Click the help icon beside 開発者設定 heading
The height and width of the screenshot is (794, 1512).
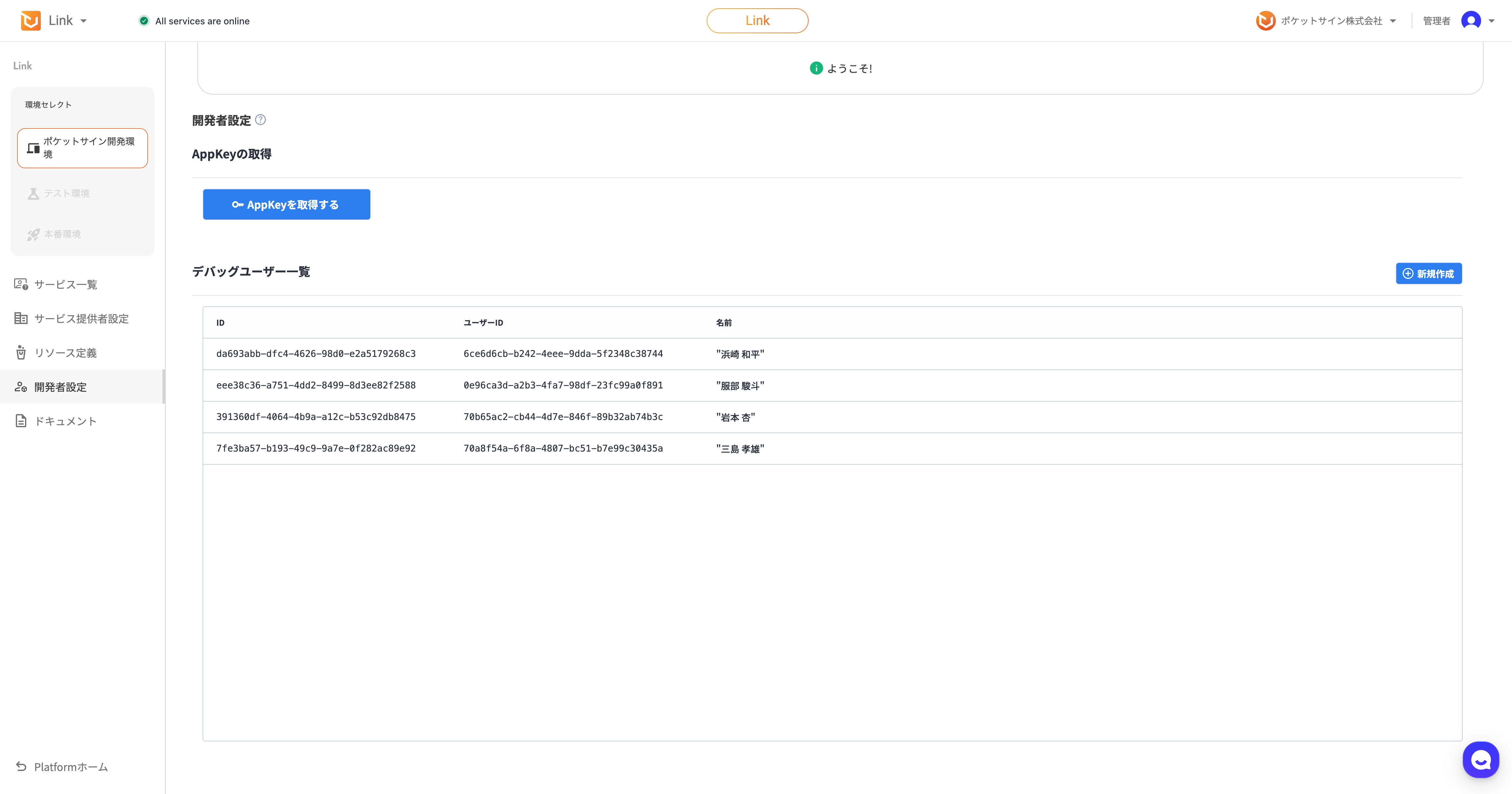click(261, 120)
